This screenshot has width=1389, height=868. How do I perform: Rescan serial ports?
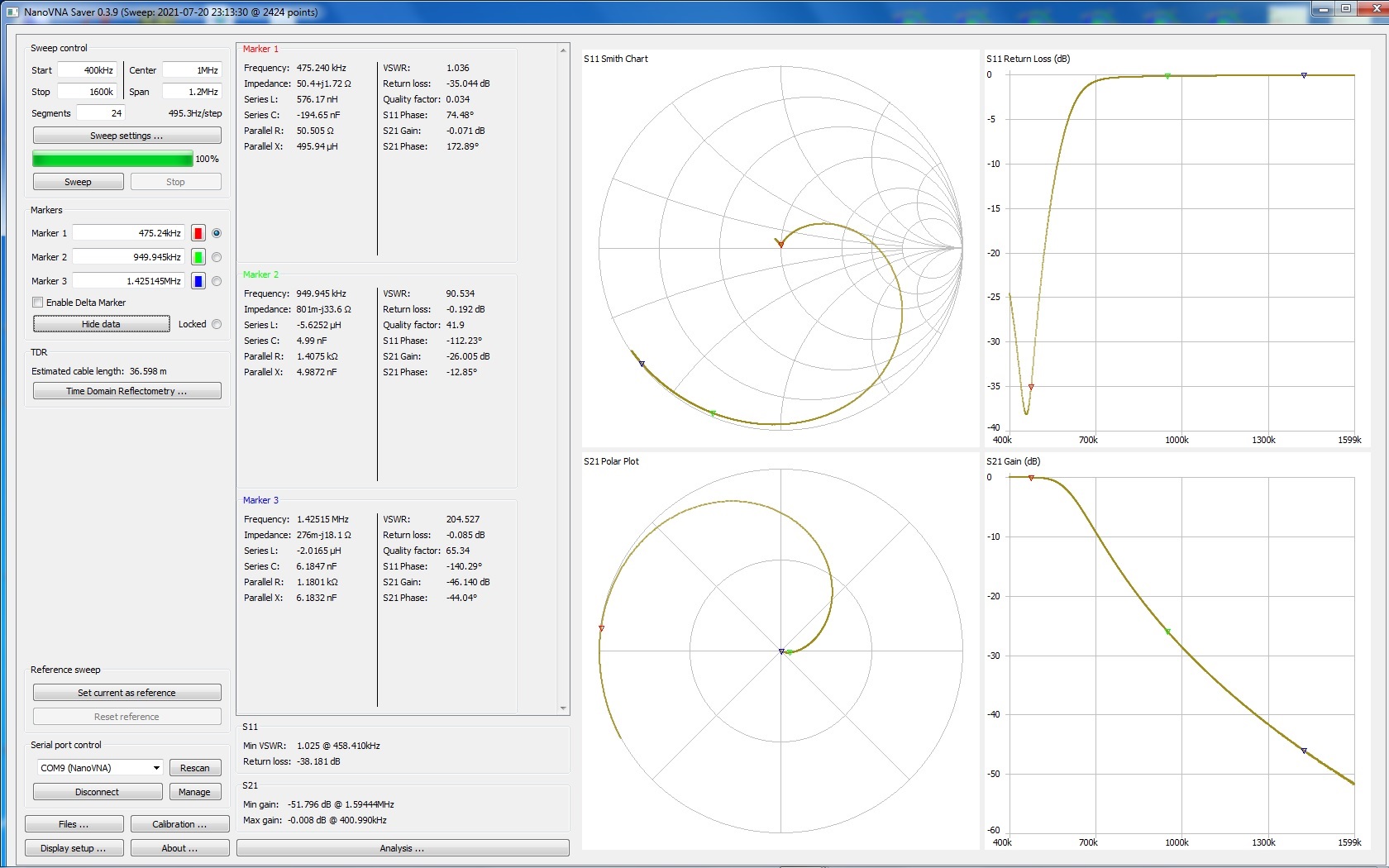pyautogui.click(x=195, y=768)
